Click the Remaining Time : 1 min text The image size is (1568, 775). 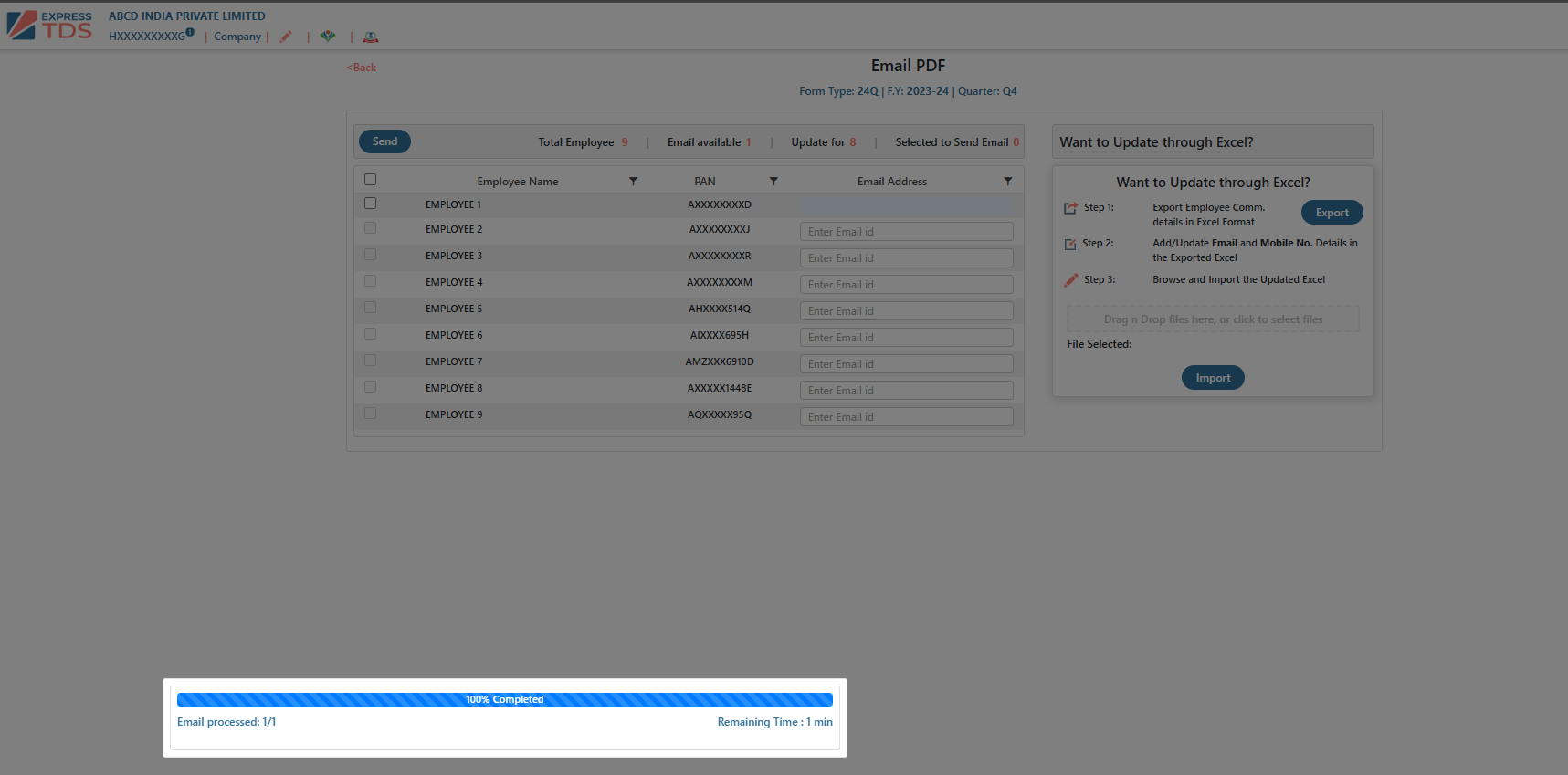click(x=775, y=722)
